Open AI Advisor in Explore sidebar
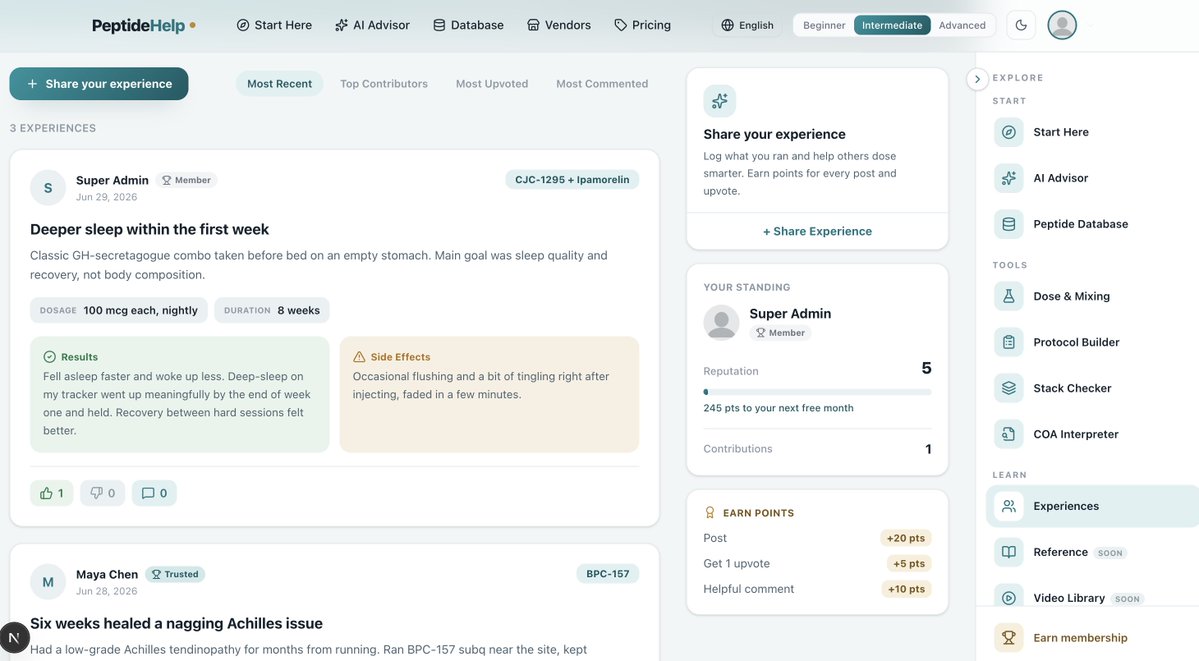Image resolution: width=1199 pixels, height=661 pixels. point(1092,178)
